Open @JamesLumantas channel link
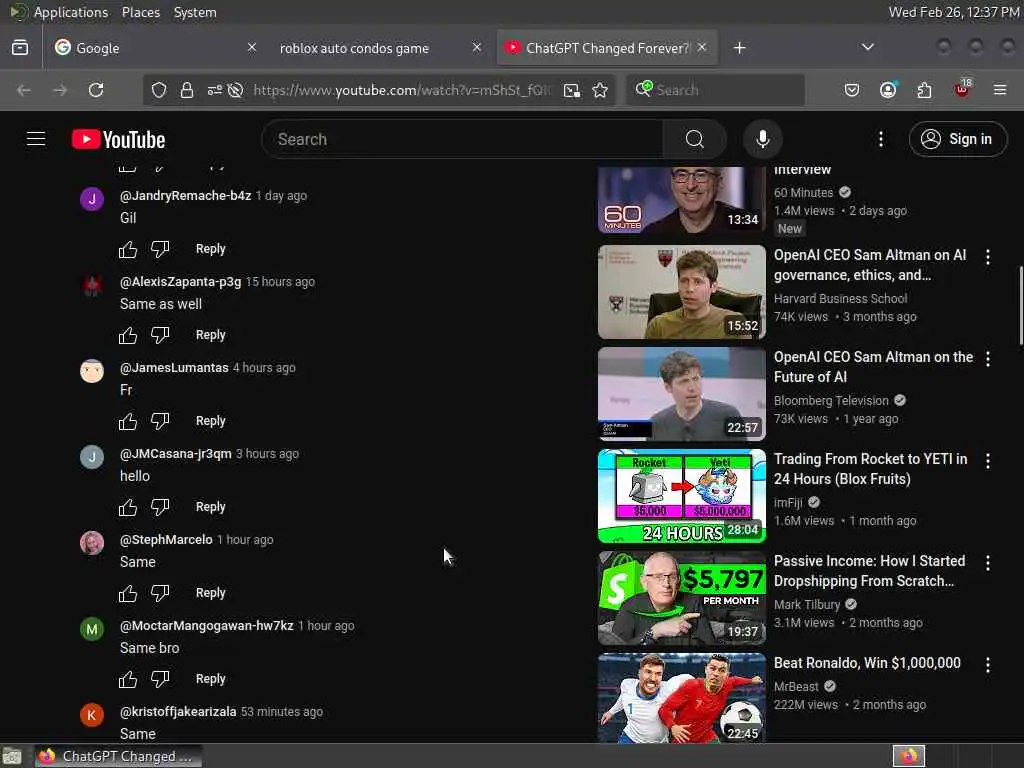 tap(174, 368)
